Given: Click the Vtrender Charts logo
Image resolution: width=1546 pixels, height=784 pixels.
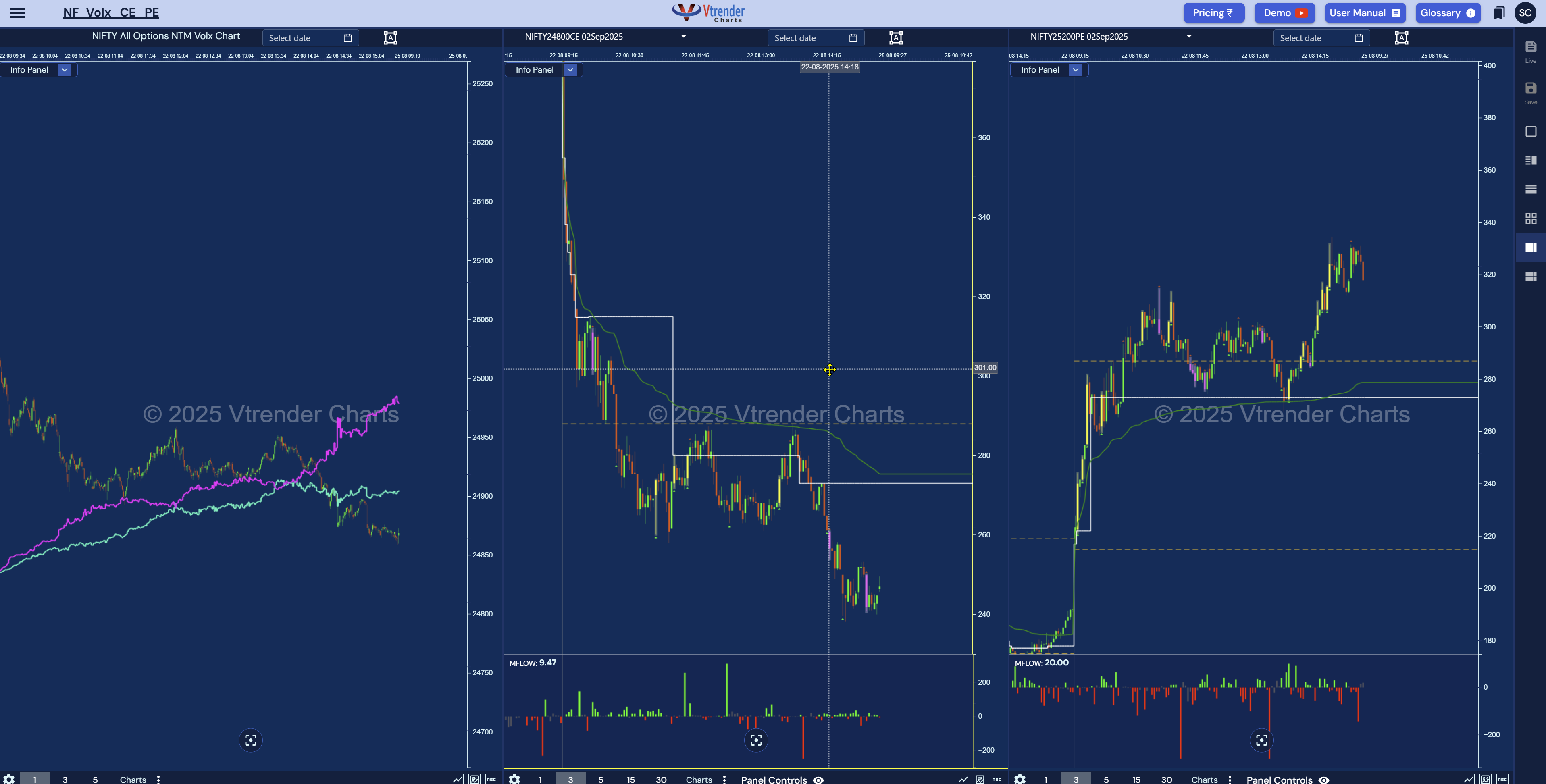Looking at the screenshot, I should coord(709,12).
